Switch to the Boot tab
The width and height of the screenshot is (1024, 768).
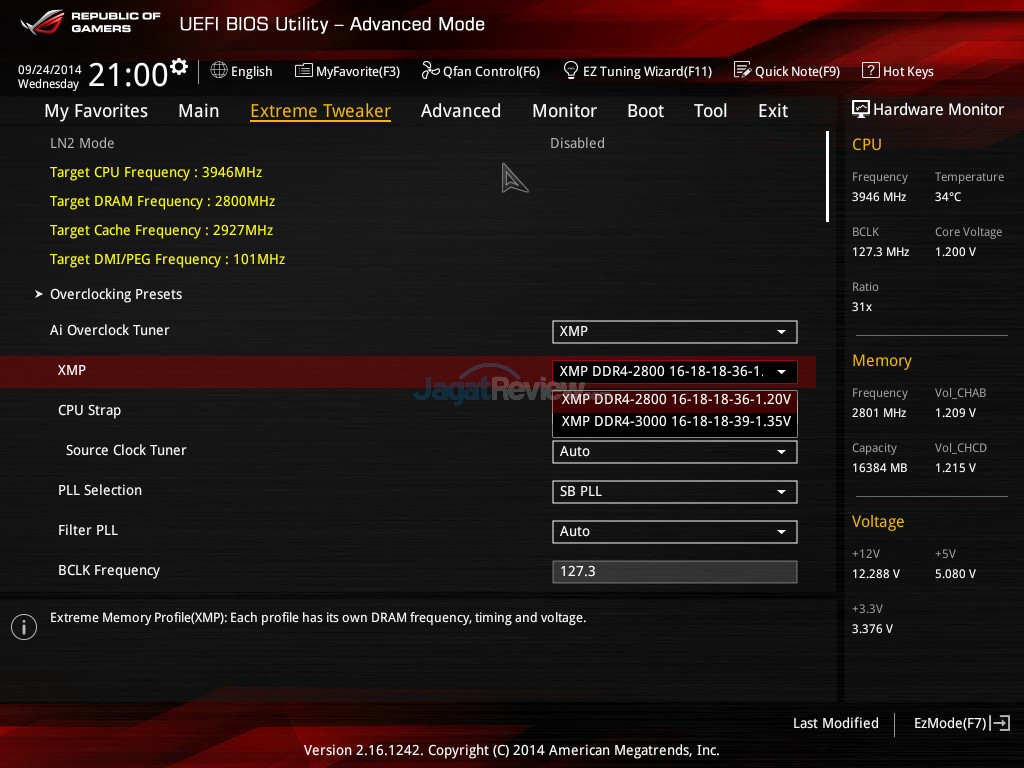645,111
